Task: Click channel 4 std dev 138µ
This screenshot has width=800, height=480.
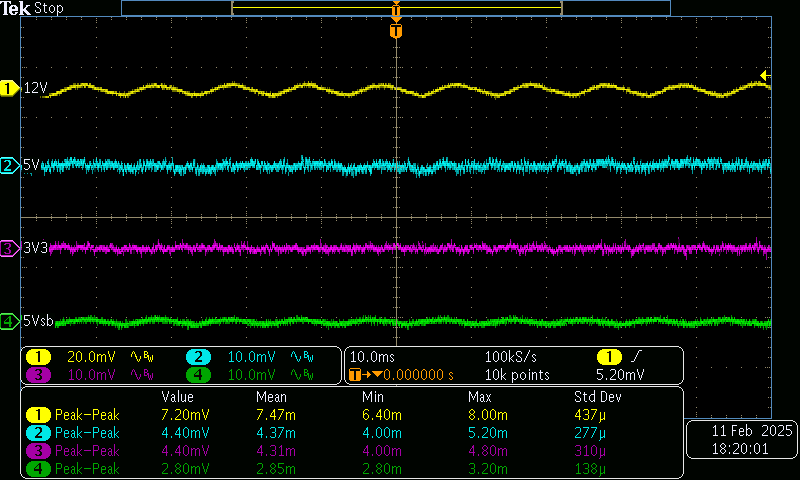Action: pos(590,469)
